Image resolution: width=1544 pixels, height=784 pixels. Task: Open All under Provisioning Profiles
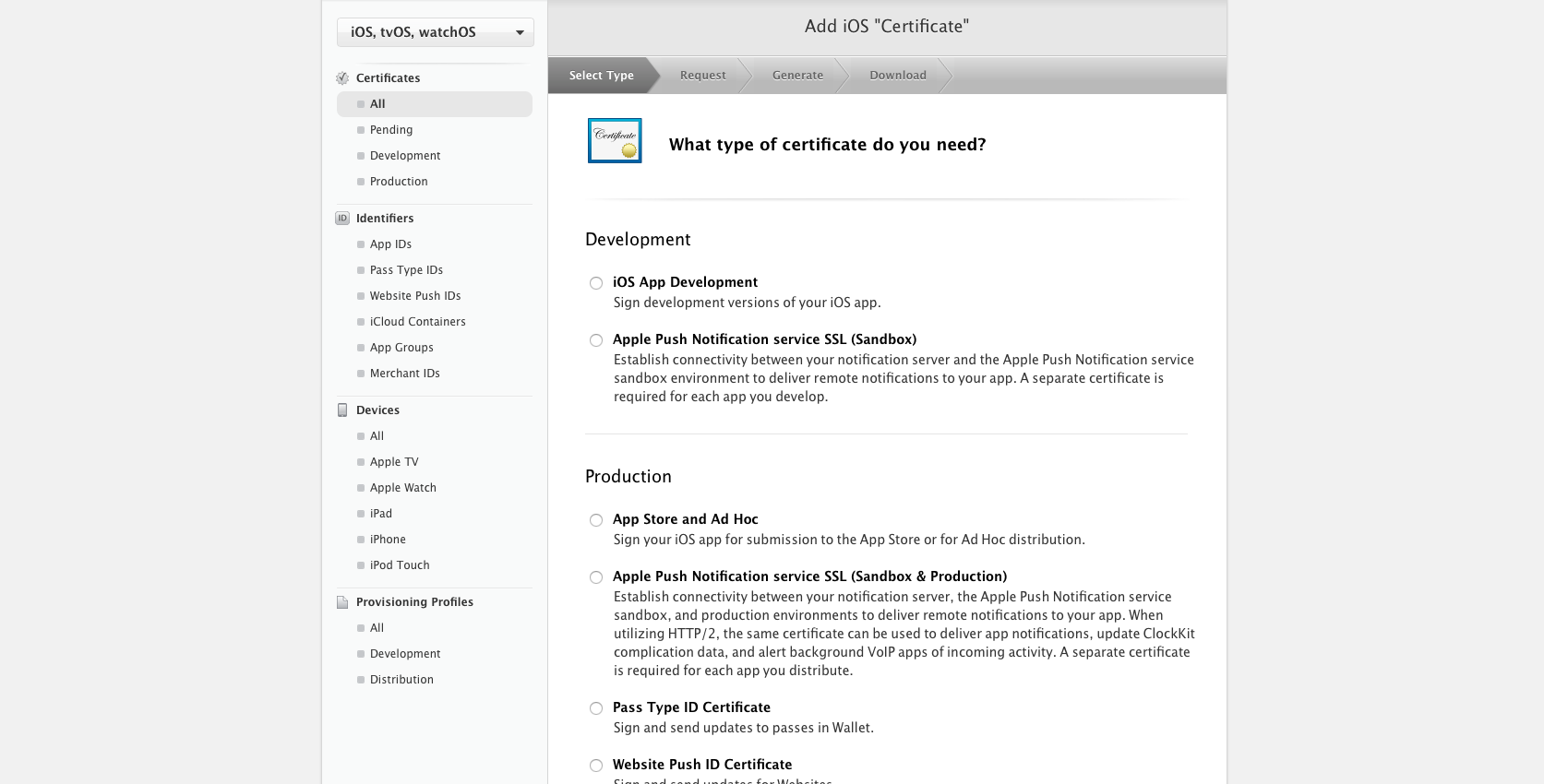tap(377, 628)
